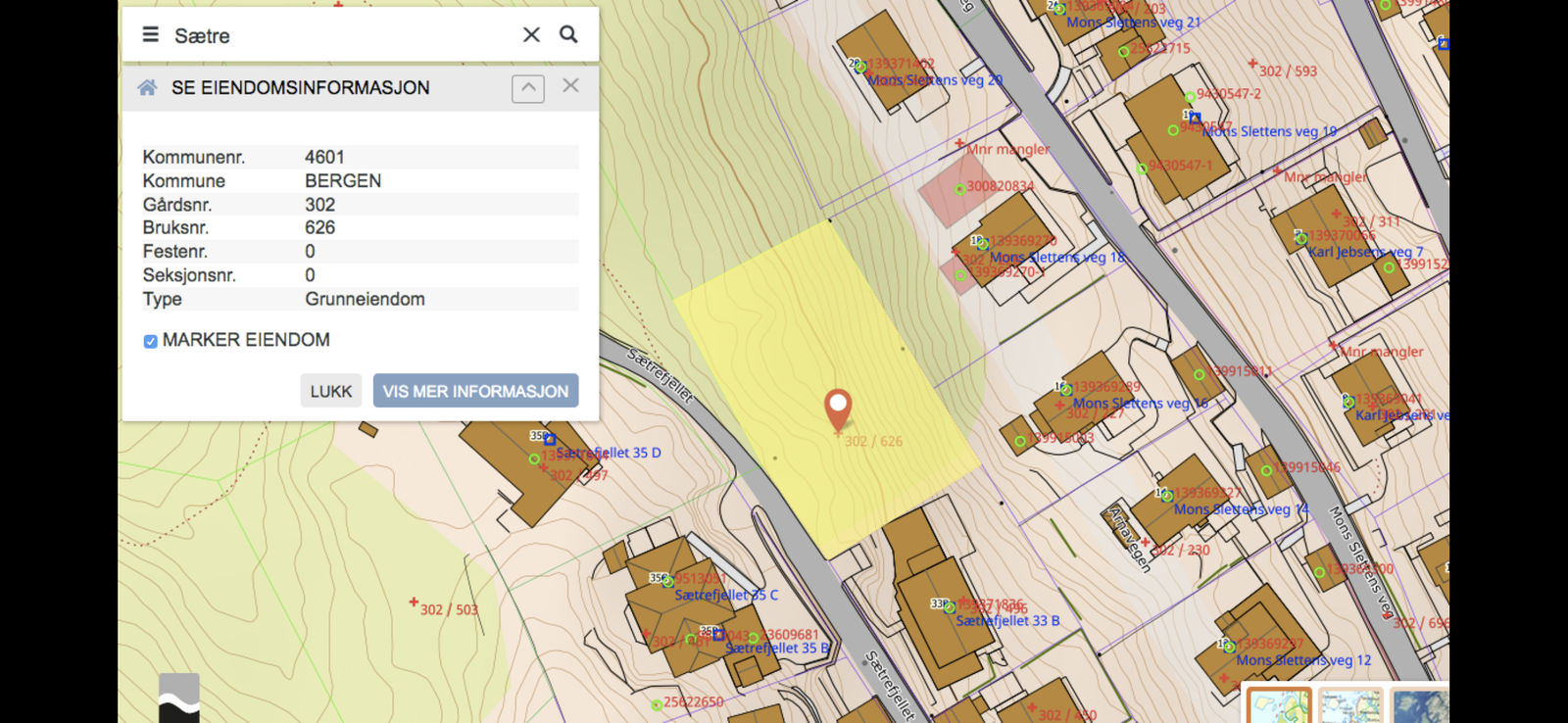This screenshot has height=723, width=1568.
Task: Click the Seksjonsnr. label in the panel
Action: click(x=189, y=275)
